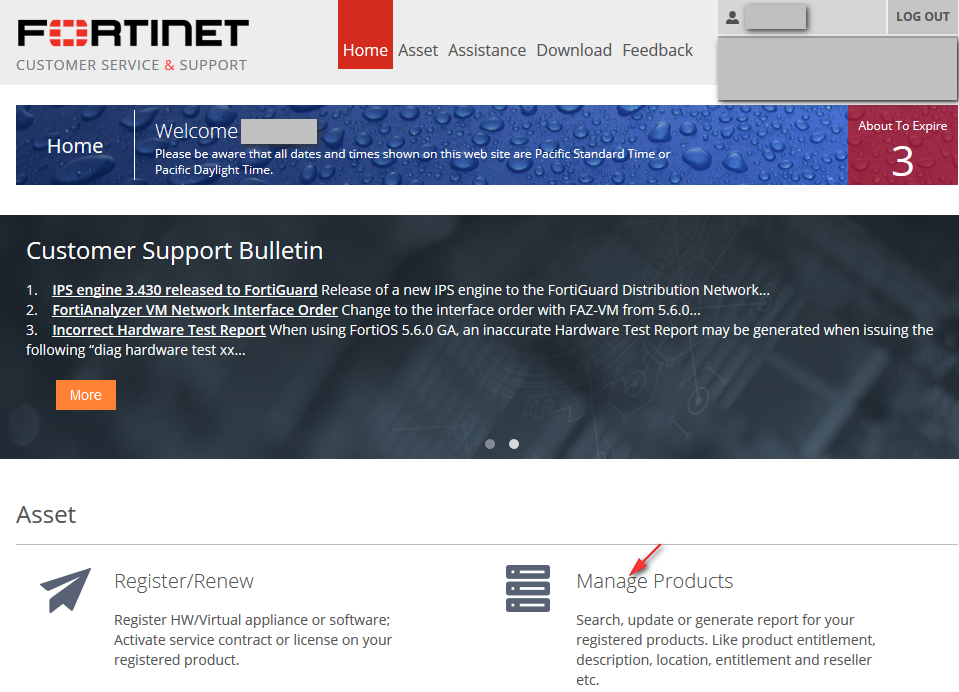Click the Search, update or generate report description

click(x=726, y=650)
